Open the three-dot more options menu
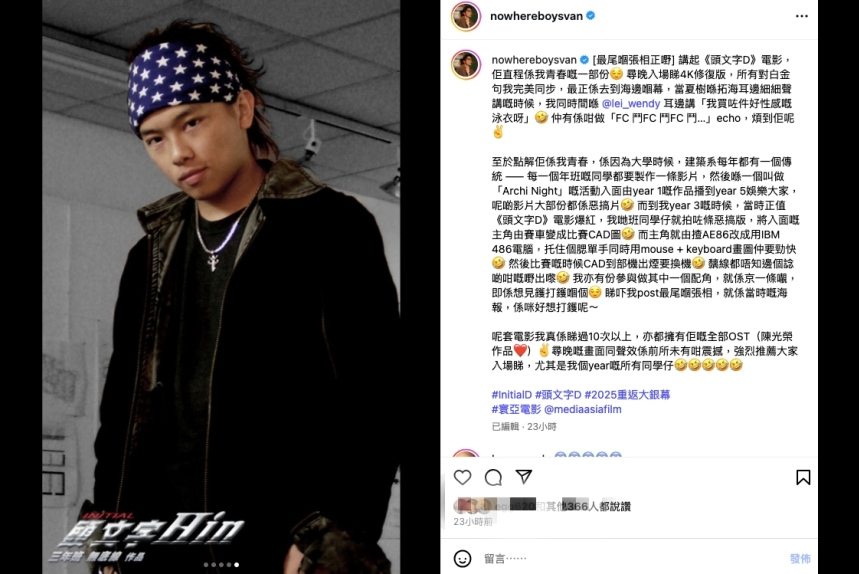859x574 pixels. tap(801, 16)
